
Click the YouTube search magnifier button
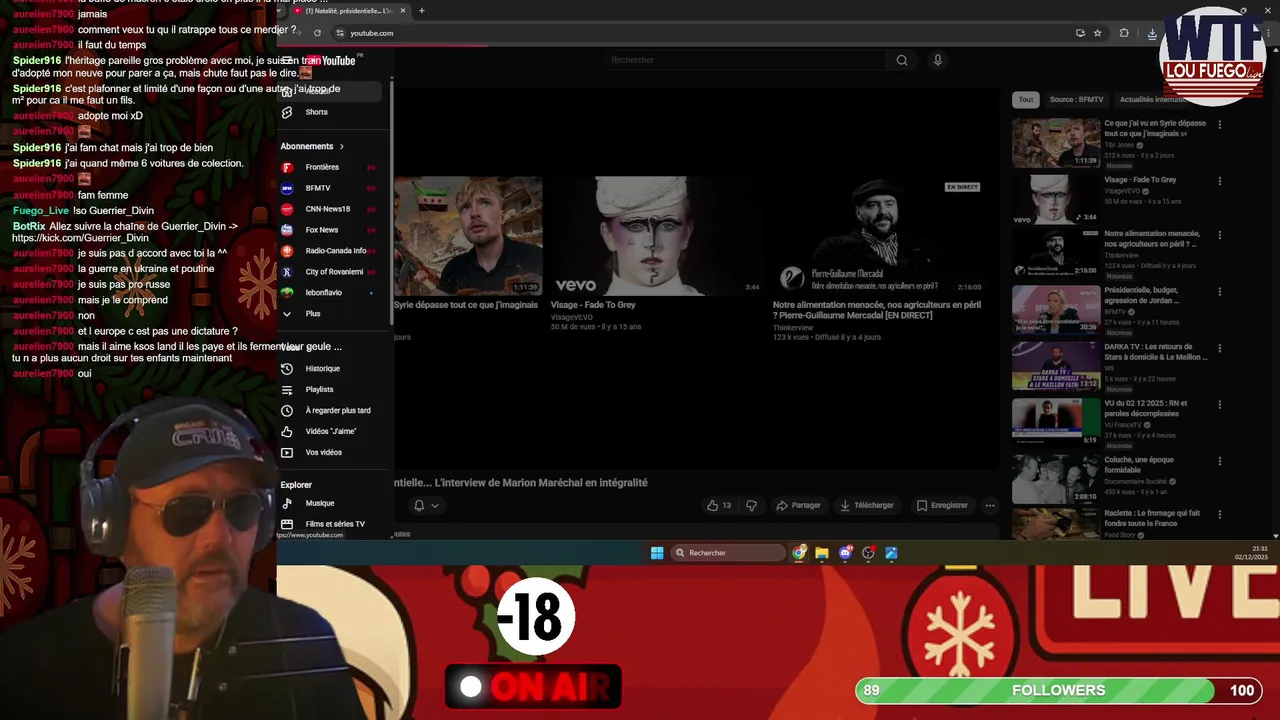(x=902, y=60)
